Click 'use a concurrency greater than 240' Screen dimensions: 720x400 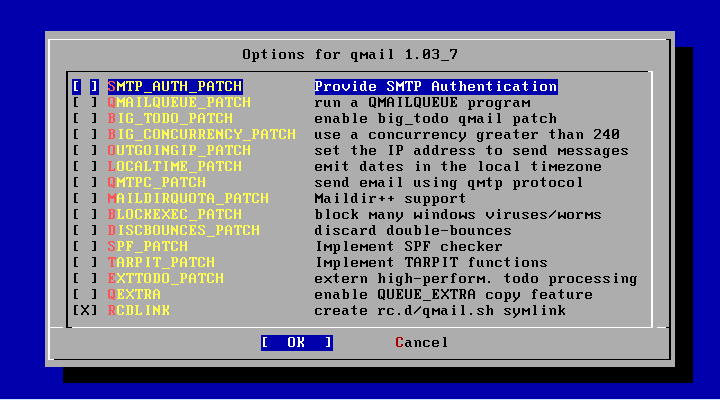[467, 135]
